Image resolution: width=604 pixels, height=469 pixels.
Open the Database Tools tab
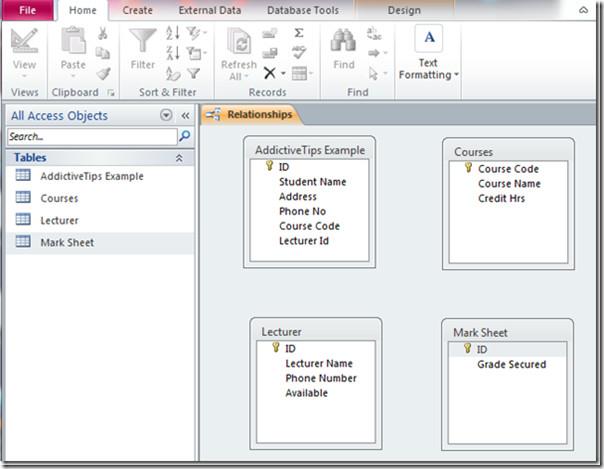302,10
